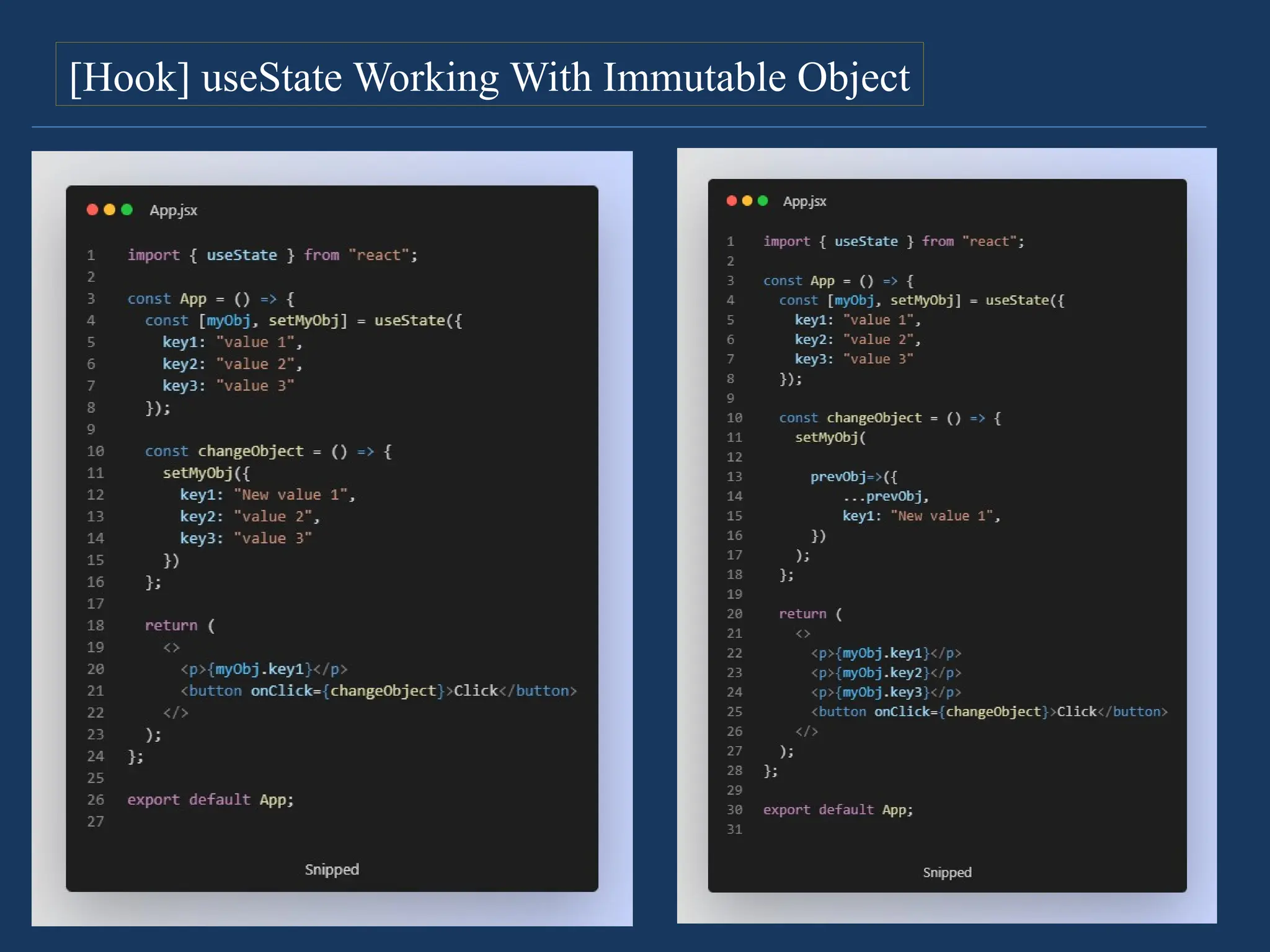Click the slide title about useState
Image resolution: width=1270 pixels, height=952 pixels.
tap(489, 77)
